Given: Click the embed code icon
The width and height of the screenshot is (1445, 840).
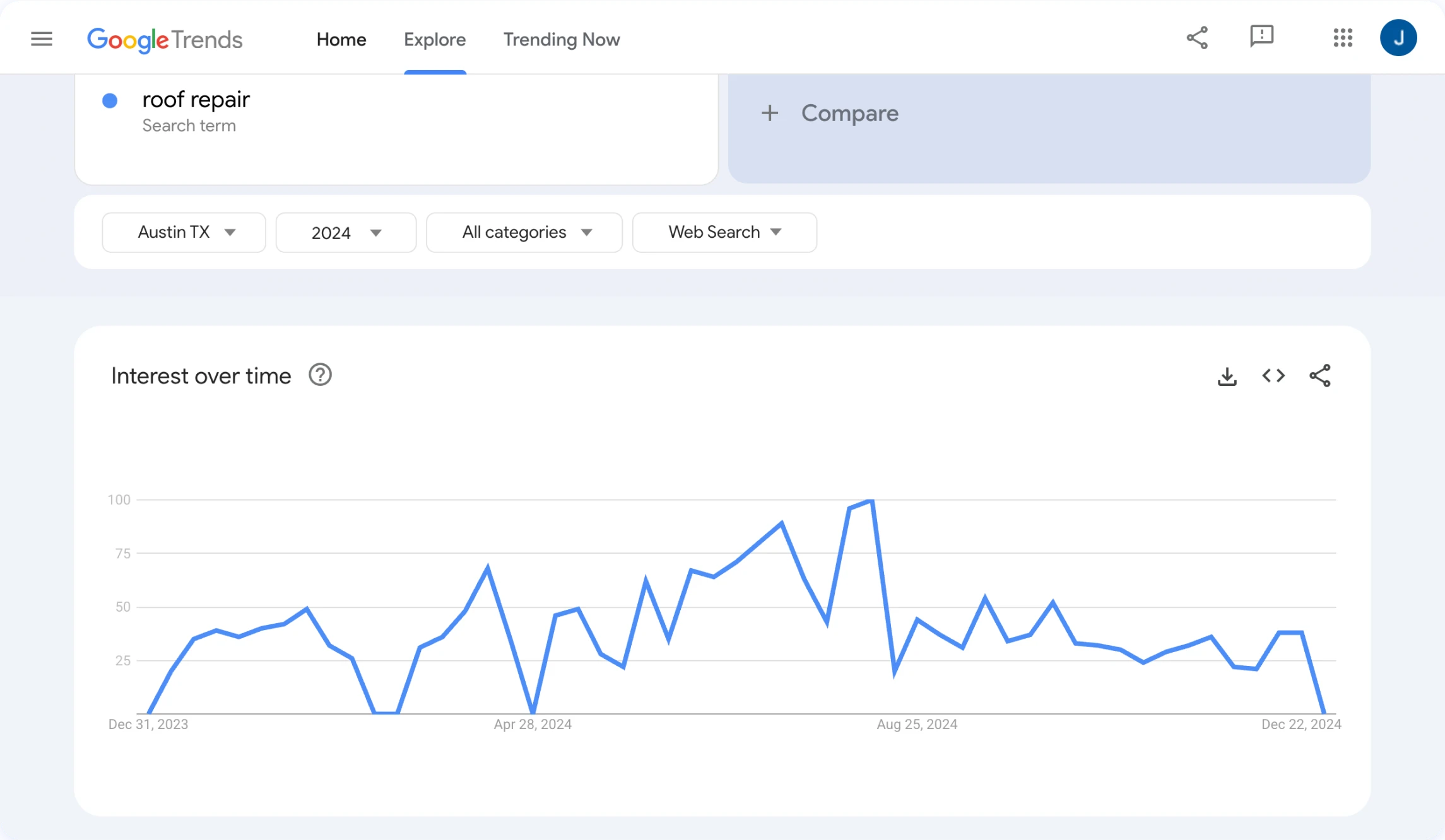Looking at the screenshot, I should 1273,376.
